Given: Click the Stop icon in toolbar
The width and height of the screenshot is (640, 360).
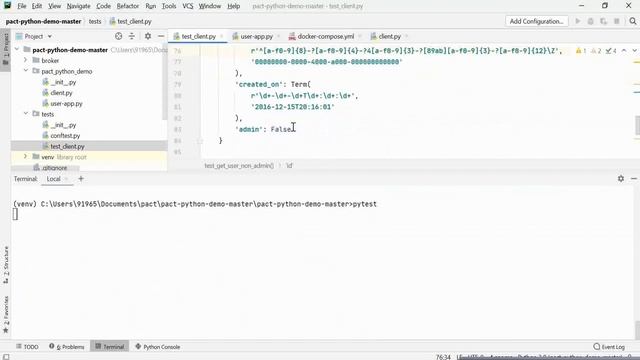Looking at the screenshot, I should [x=617, y=21].
